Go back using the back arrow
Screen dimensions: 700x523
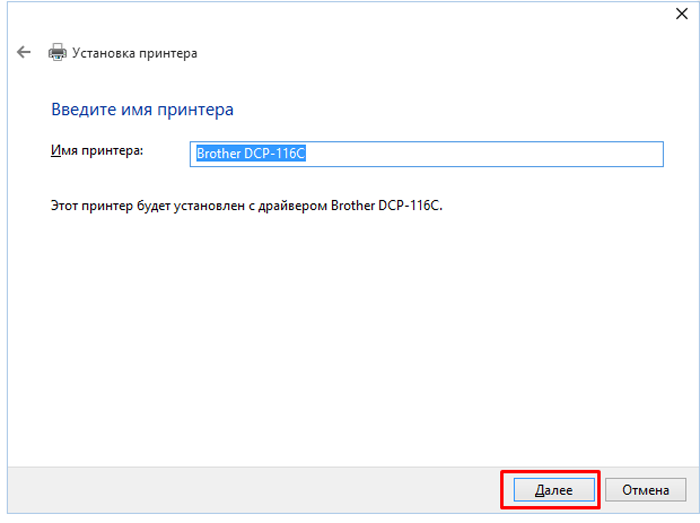point(24,52)
